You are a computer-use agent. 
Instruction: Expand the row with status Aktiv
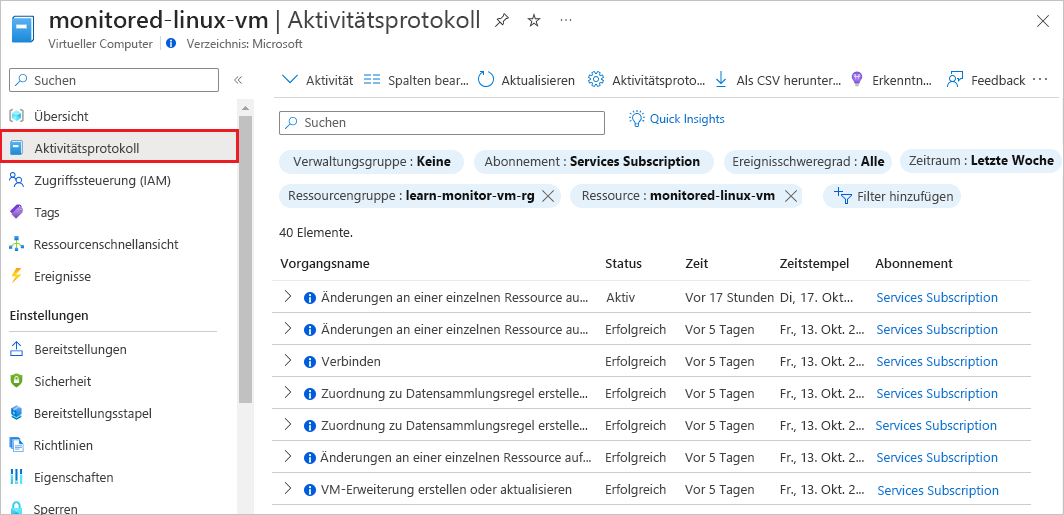[x=288, y=297]
